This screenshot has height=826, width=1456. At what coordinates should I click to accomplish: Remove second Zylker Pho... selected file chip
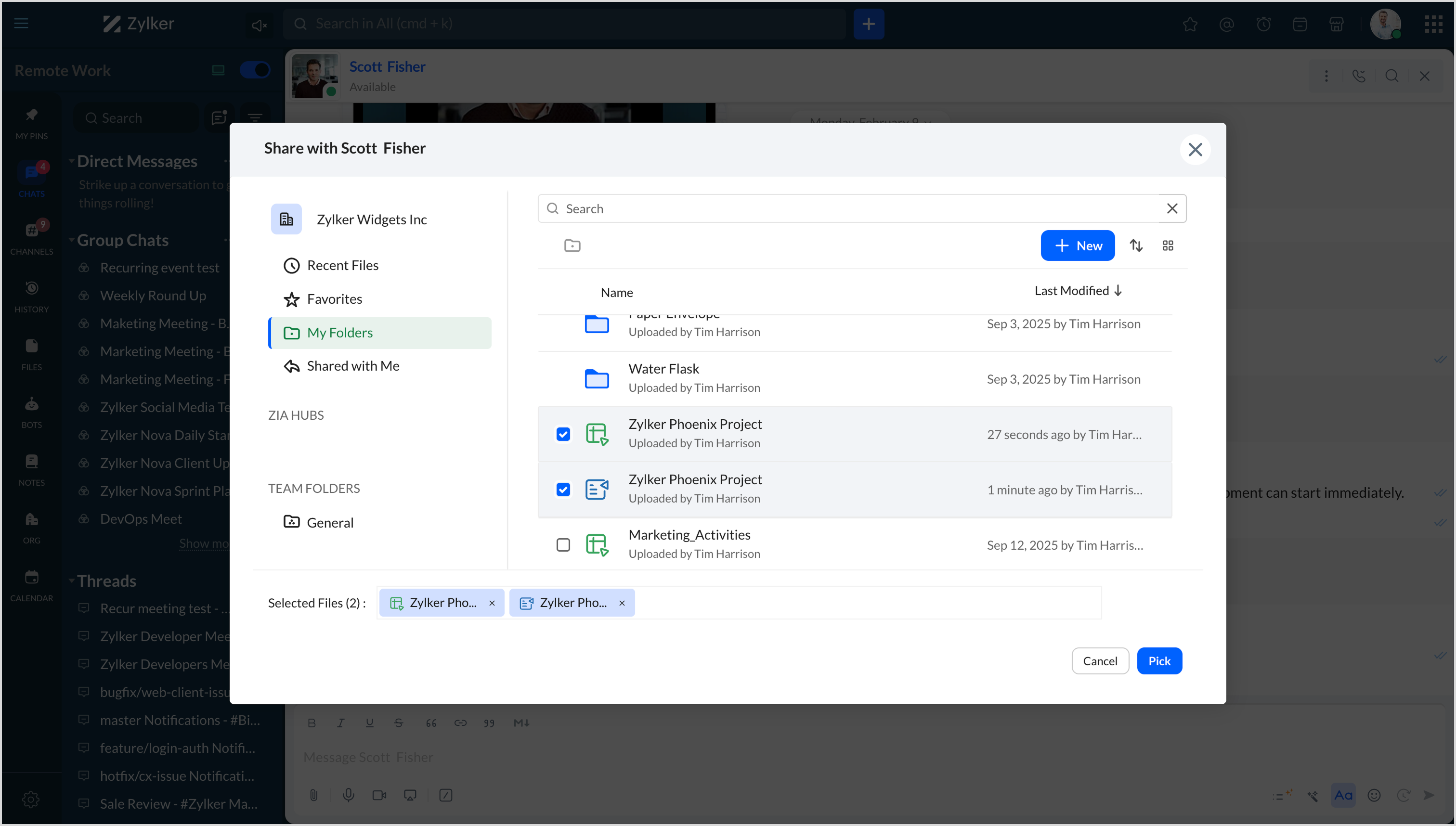[x=622, y=603]
